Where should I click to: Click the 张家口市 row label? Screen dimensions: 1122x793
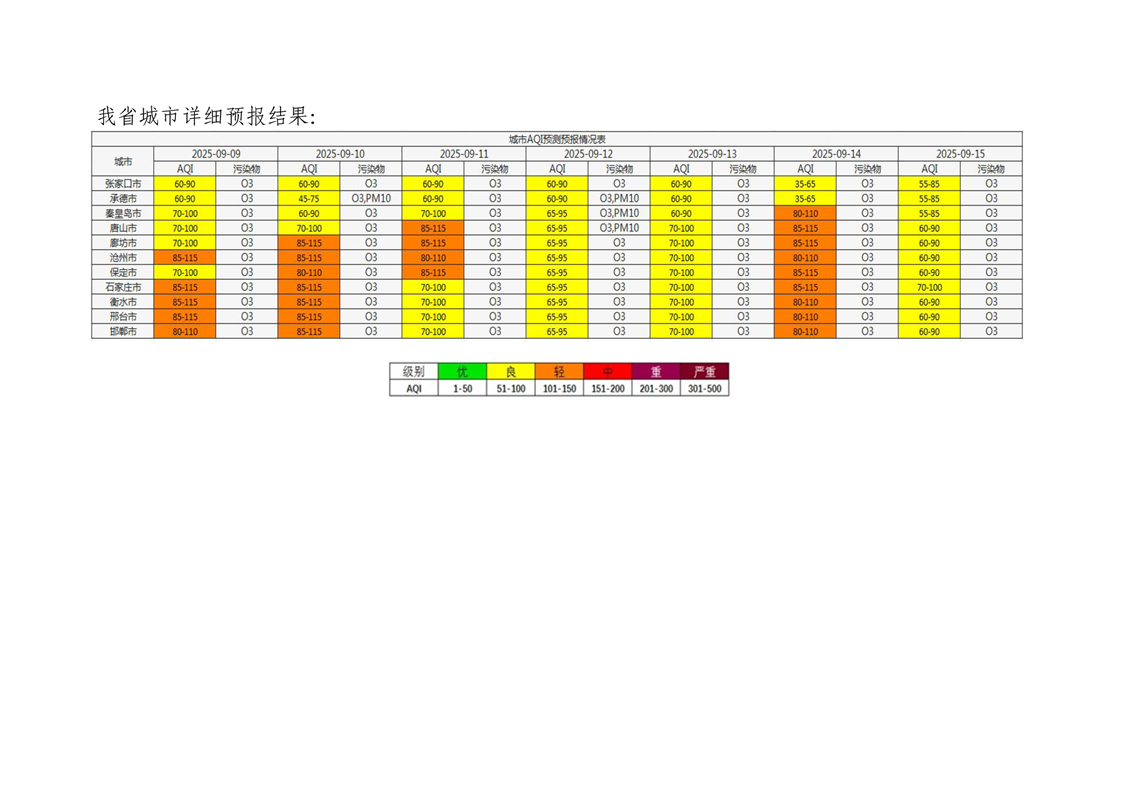point(123,184)
